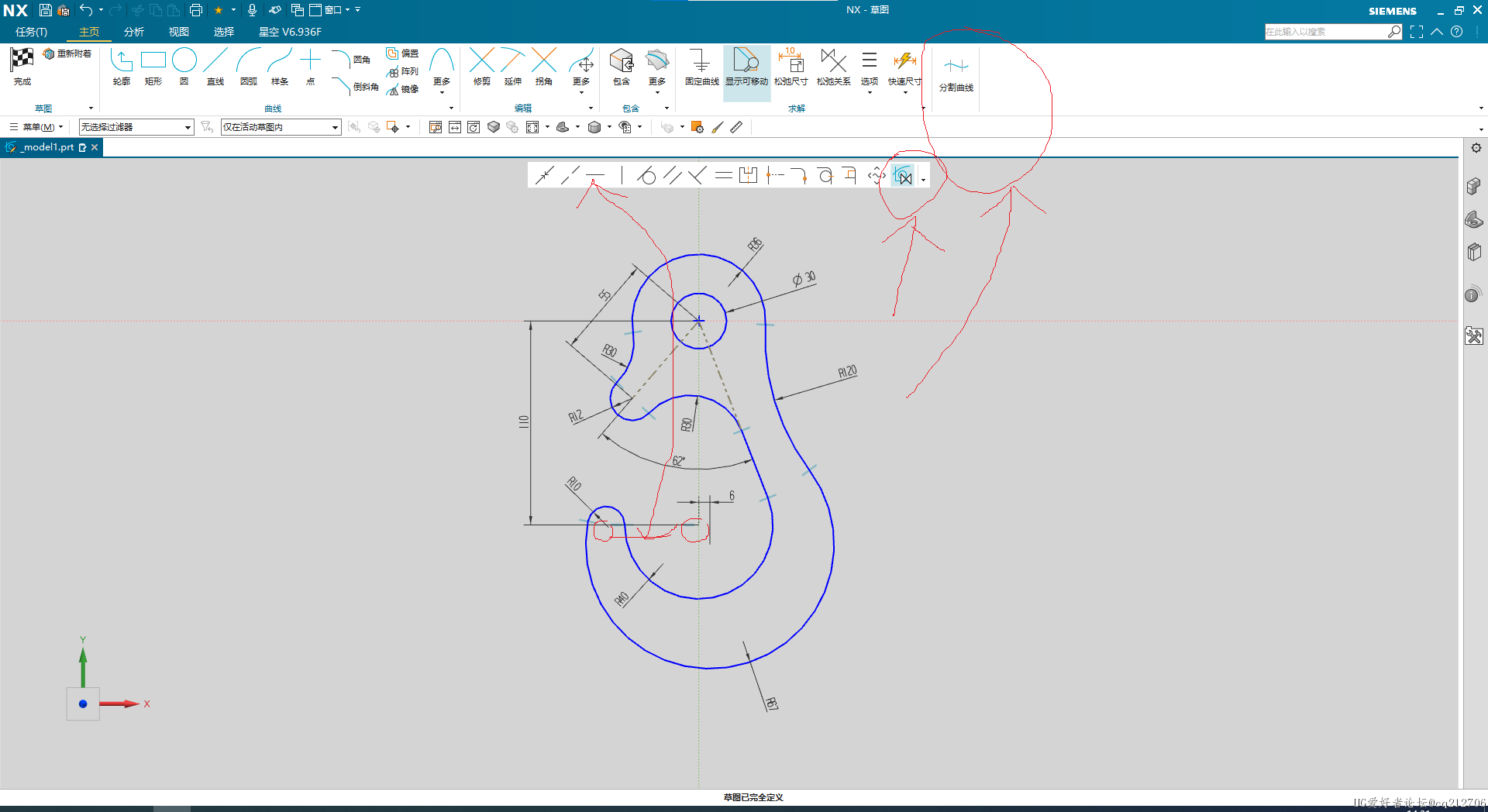Select the Arc (圆弧) tool
The height and width of the screenshot is (812, 1488).
249,67
